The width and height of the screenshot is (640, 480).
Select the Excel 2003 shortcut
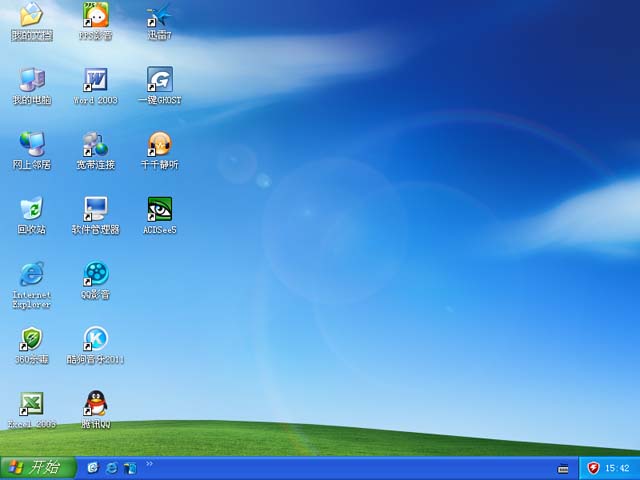coord(31,404)
